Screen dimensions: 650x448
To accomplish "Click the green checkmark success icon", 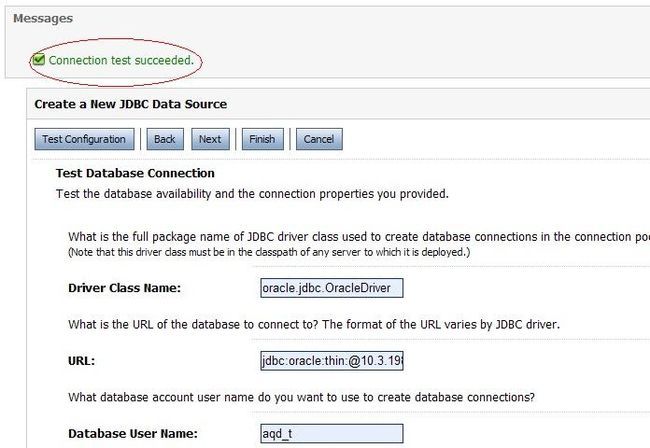I will (39, 60).
